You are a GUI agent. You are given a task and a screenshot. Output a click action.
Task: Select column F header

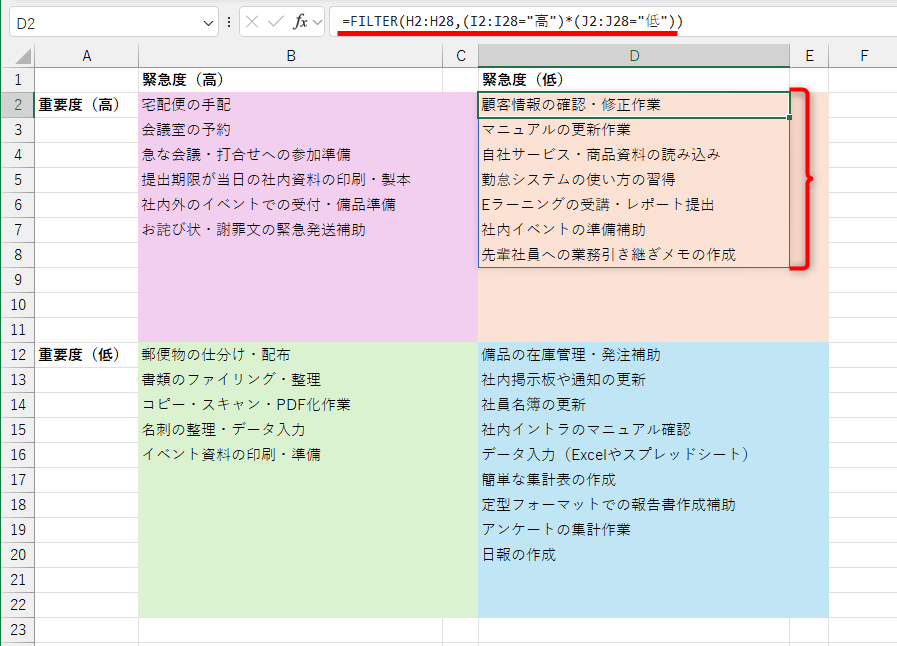point(863,55)
